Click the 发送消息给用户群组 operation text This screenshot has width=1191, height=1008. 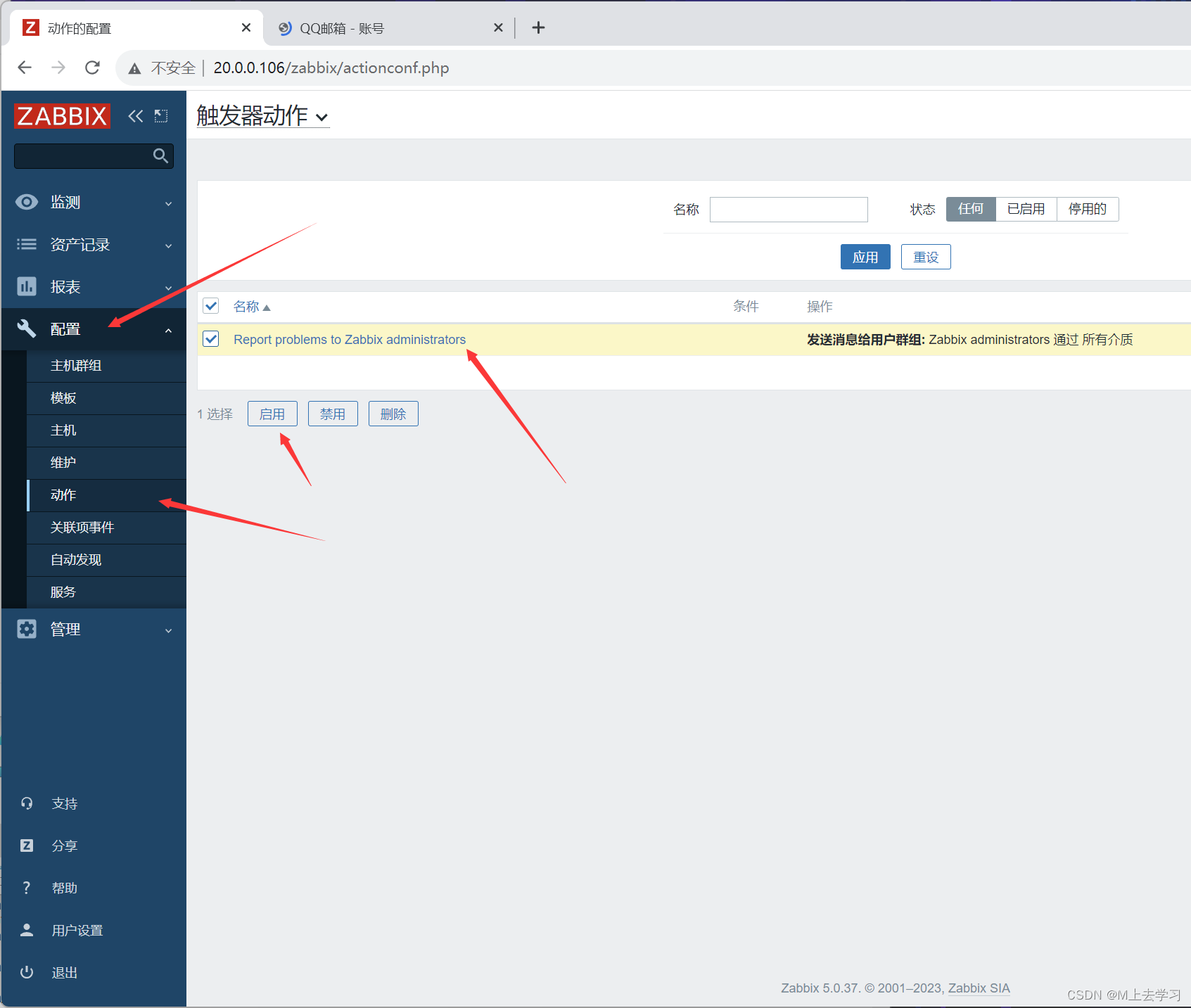[x=865, y=340]
